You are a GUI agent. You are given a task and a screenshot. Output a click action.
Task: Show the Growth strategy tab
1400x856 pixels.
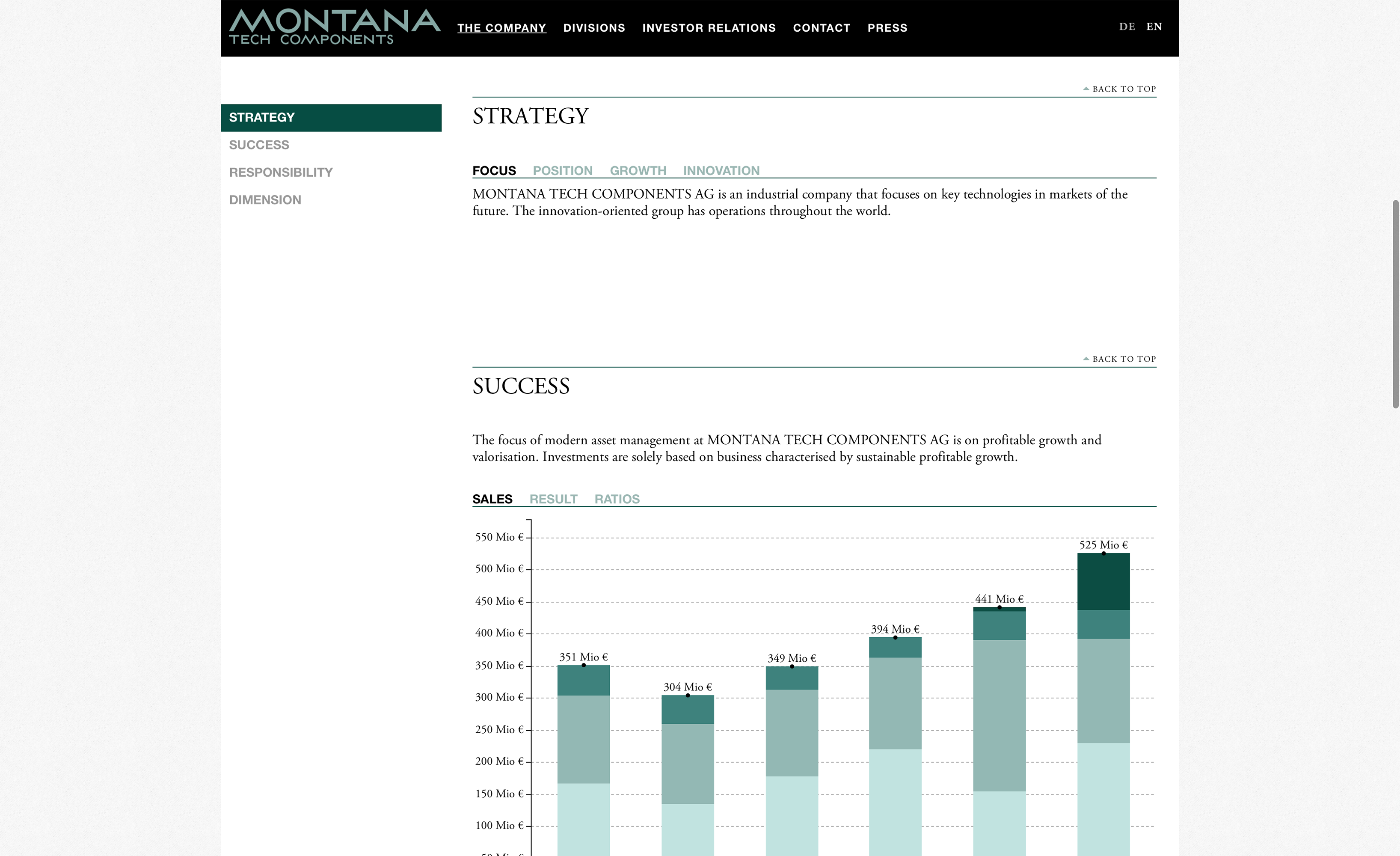coord(638,170)
